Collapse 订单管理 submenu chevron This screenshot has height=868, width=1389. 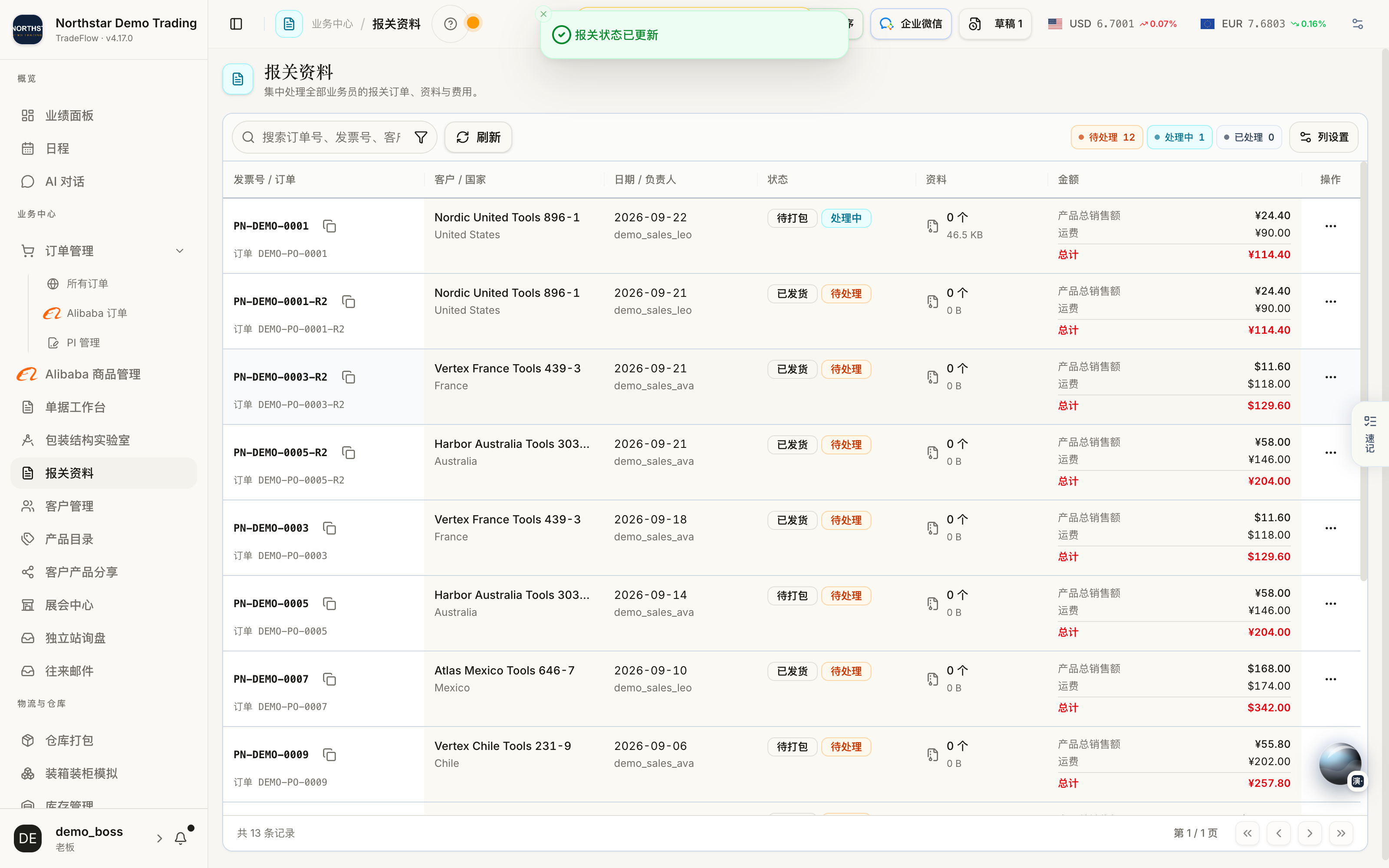tap(180, 251)
